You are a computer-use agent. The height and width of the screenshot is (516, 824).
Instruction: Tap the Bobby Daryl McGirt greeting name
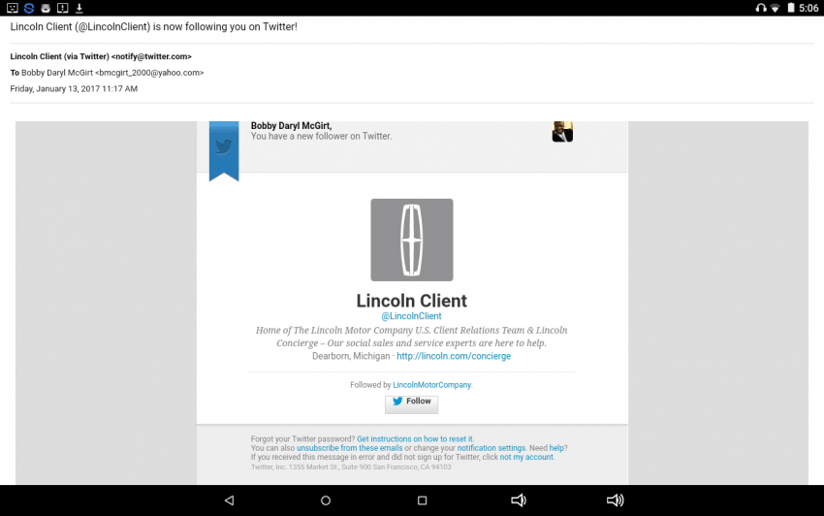click(291, 126)
